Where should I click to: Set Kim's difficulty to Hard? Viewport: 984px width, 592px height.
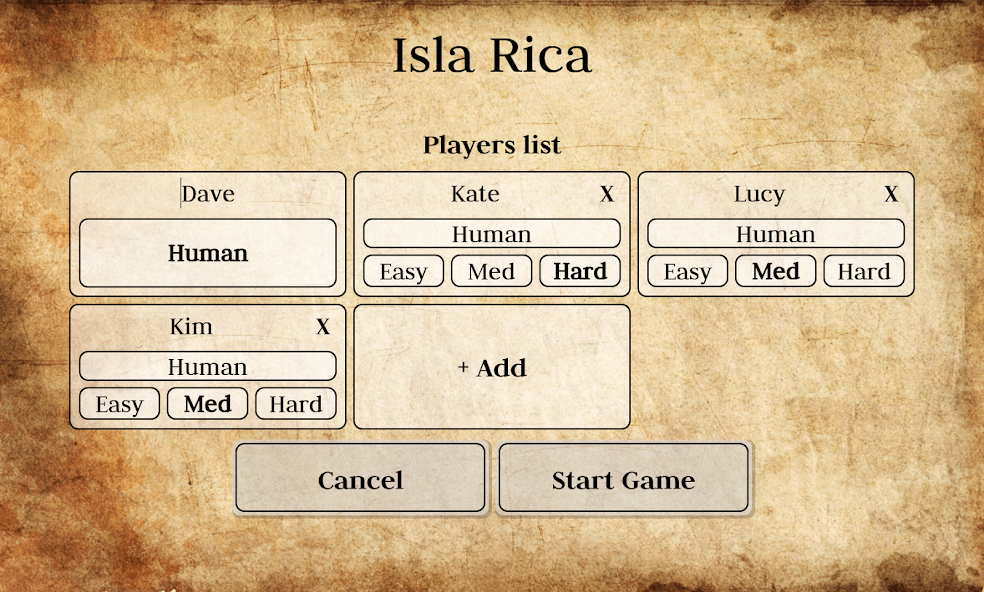point(295,403)
